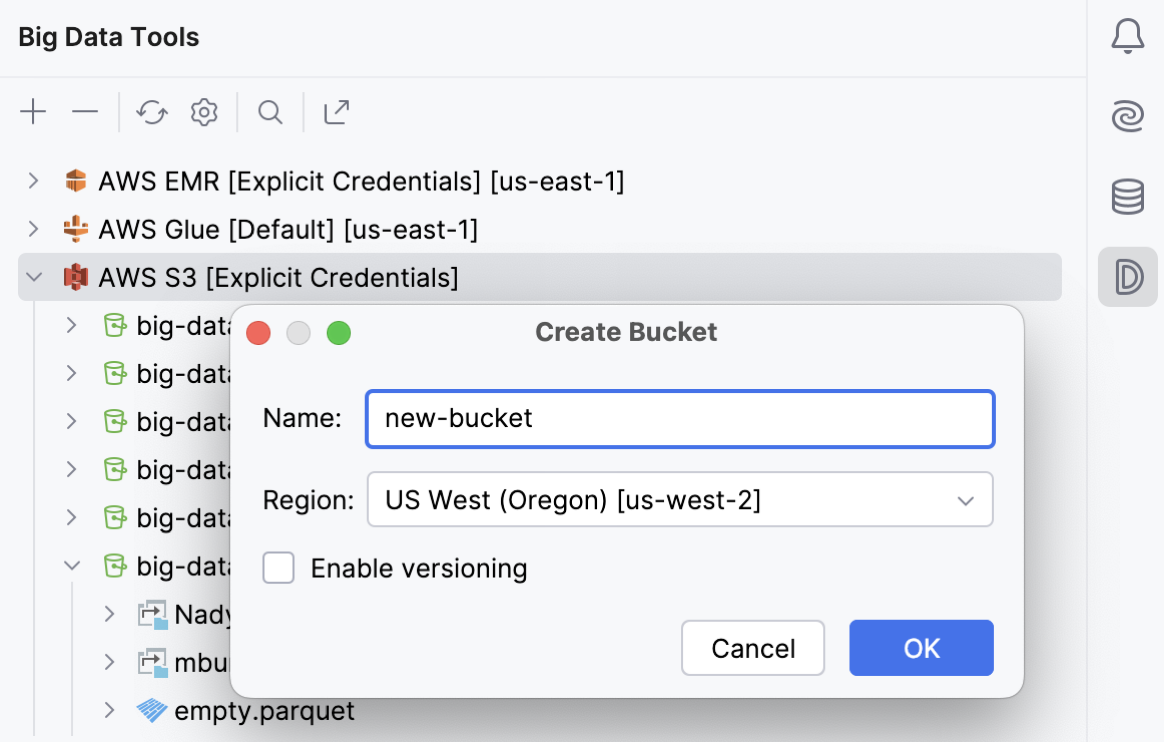Click the Cancel button
1164x742 pixels.
click(753, 648)
